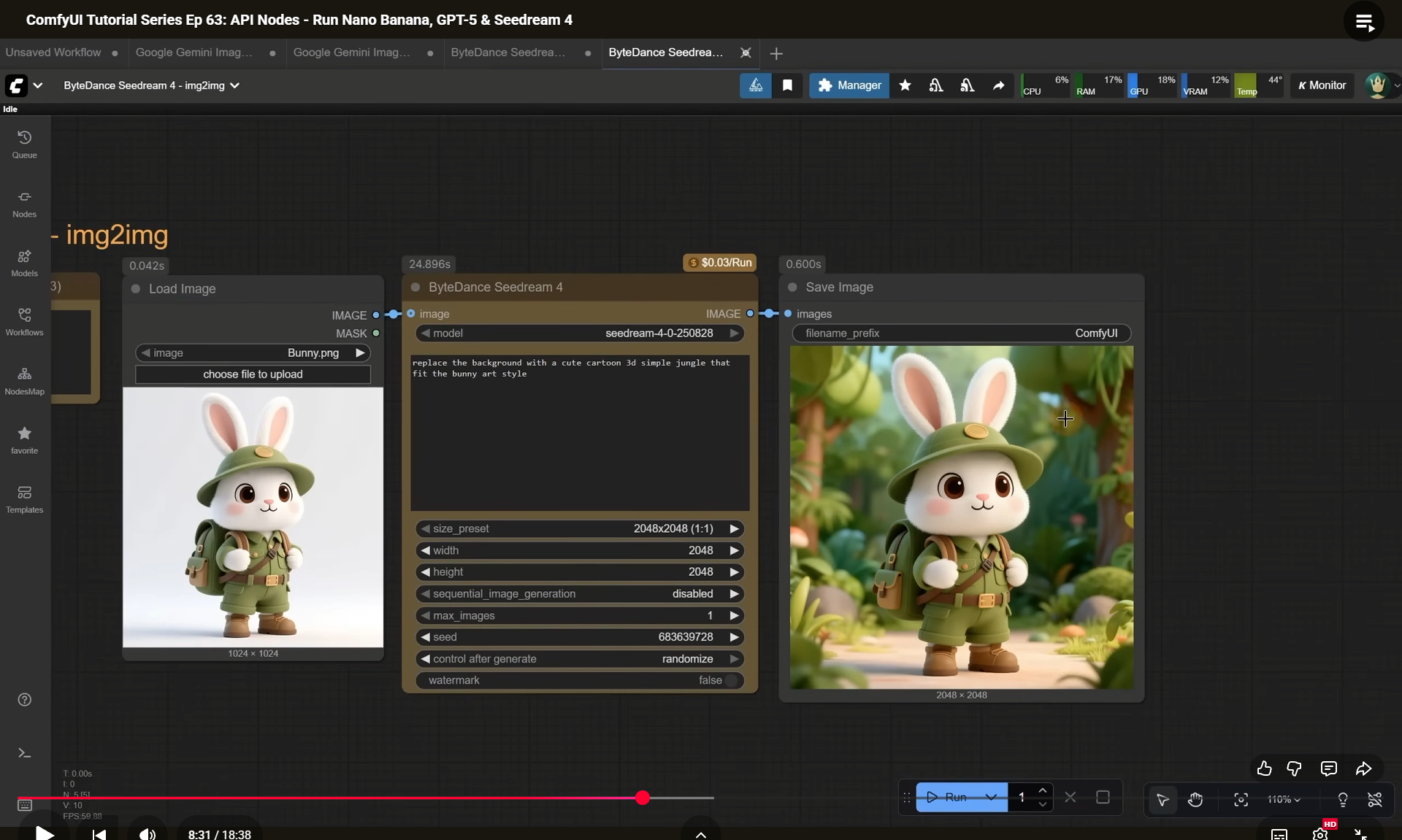Open the Models sidebar panel
The height and width of the screenshot is (840, 1402).
[24, 262]
